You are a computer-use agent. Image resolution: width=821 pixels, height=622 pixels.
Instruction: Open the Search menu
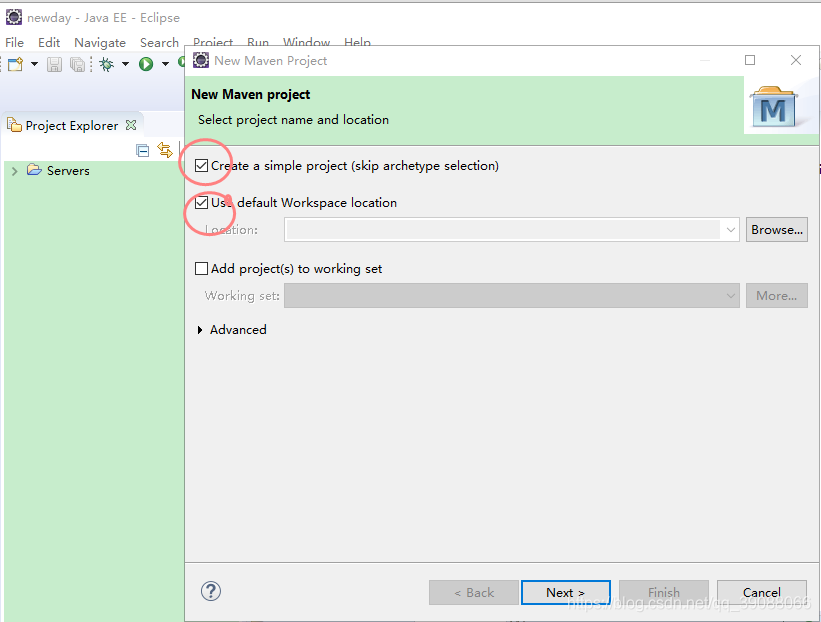tap(159, 42)
